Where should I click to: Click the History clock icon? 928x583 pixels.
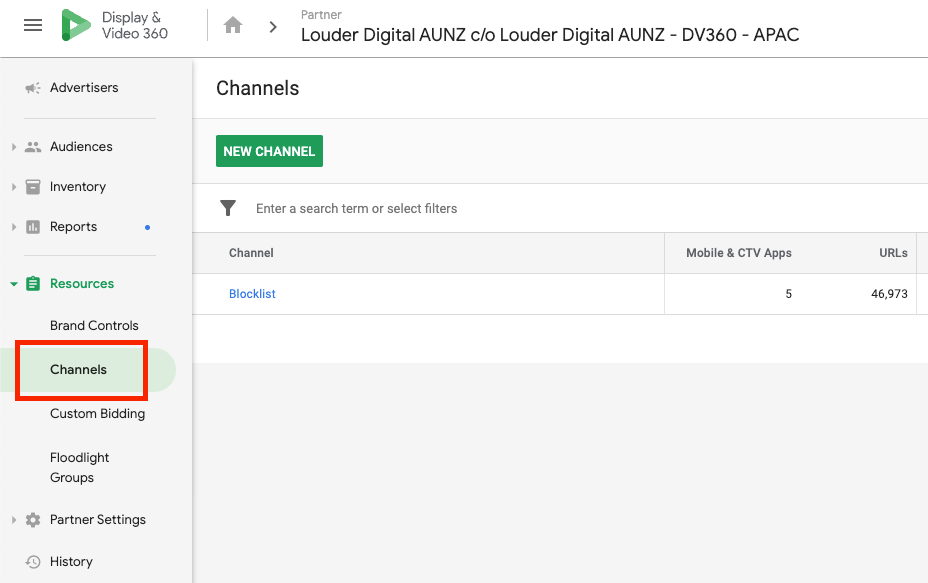coord(33,562)
